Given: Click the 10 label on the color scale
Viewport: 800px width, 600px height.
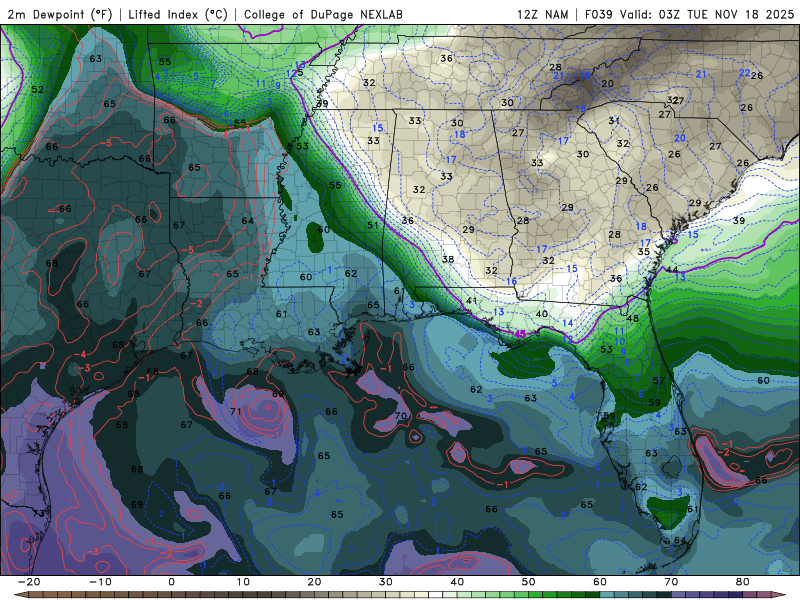Looking at the screenshot, I should point(243,582).
